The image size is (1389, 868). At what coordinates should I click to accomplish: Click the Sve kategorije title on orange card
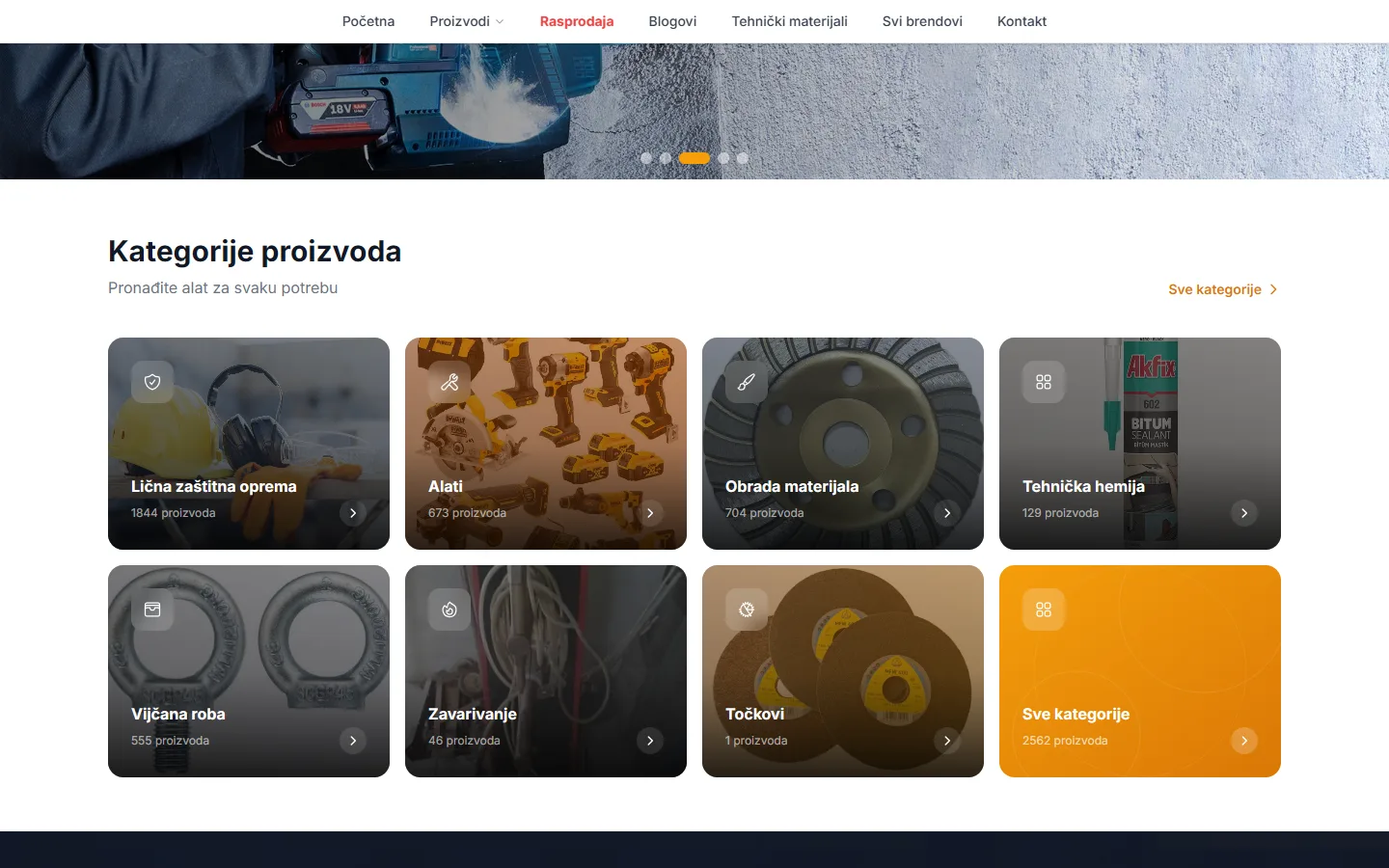tap(1076, 715)
